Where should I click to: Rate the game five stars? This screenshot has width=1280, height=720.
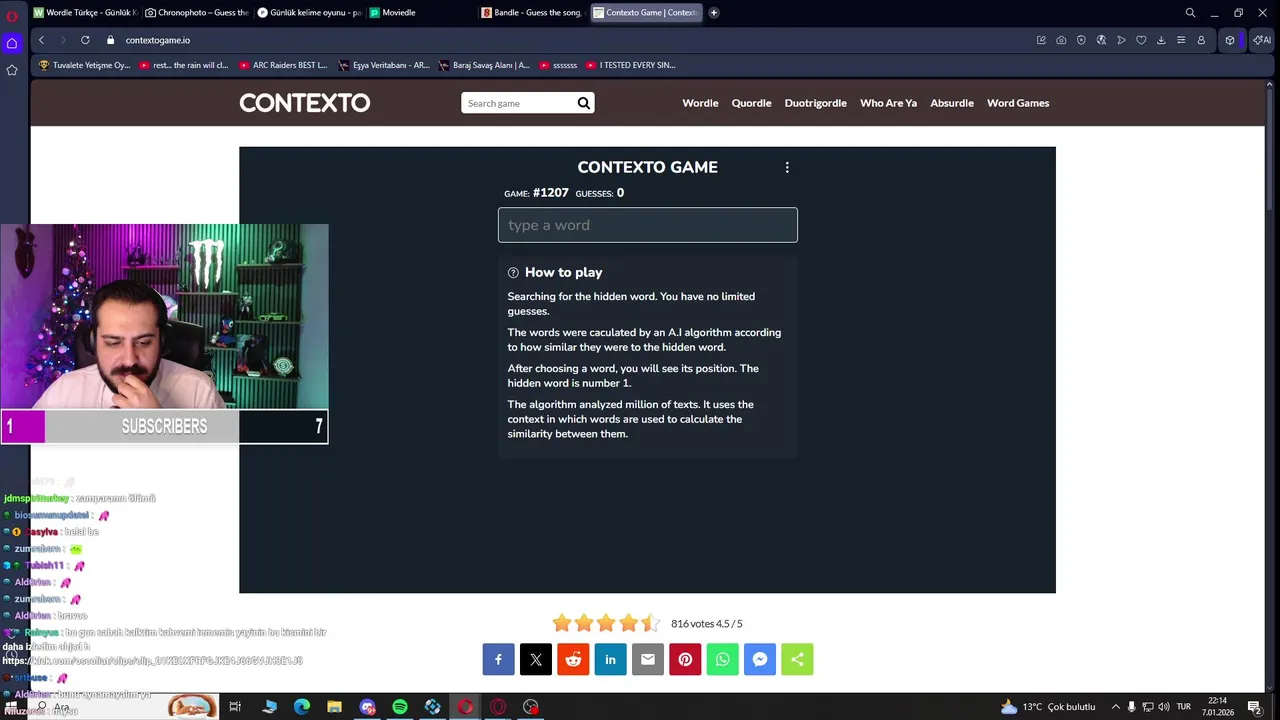click(x=650, y=623)
